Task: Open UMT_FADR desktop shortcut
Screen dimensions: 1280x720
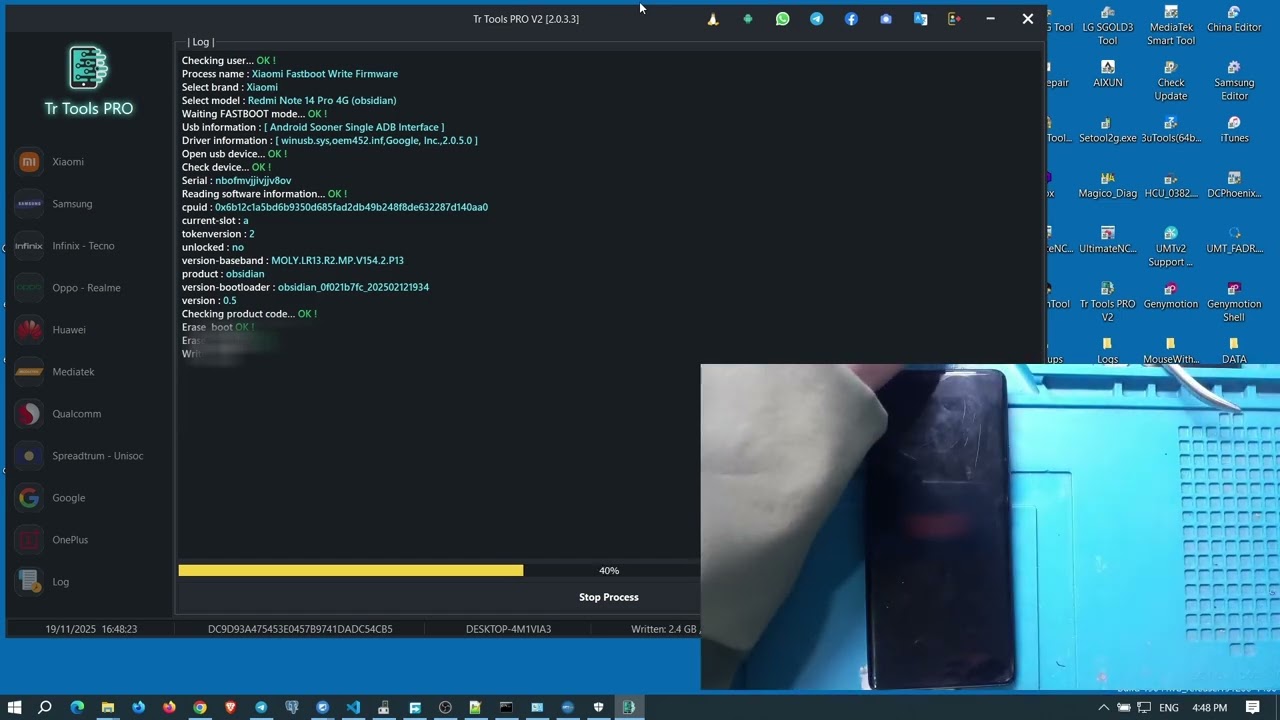Action: point(1234,241)
